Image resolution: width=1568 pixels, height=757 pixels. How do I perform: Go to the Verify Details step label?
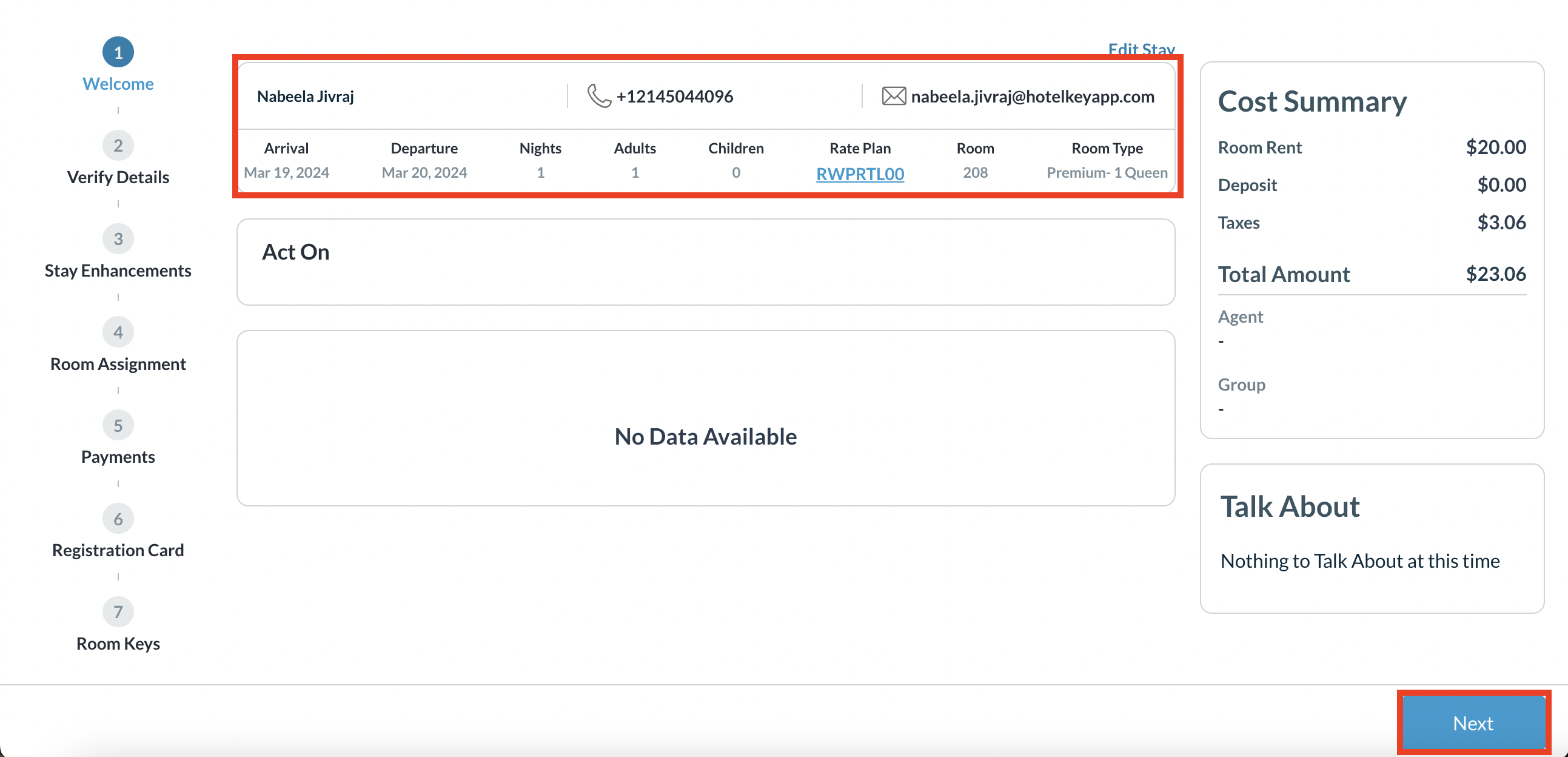(118, 177)
